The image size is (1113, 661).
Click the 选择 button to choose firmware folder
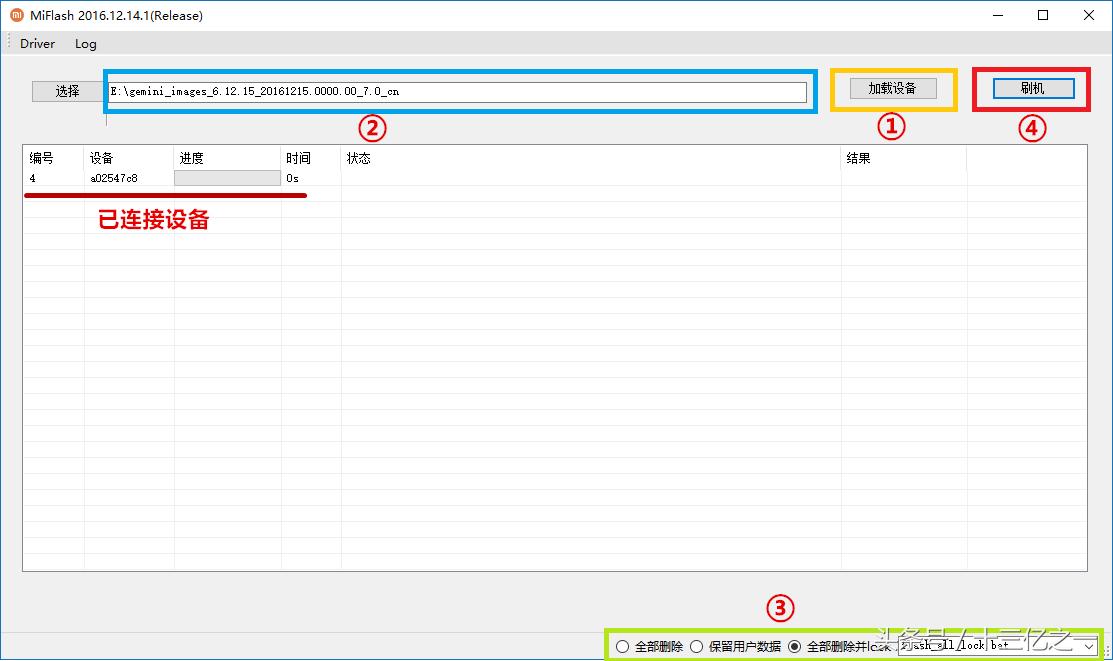[68, 92]
